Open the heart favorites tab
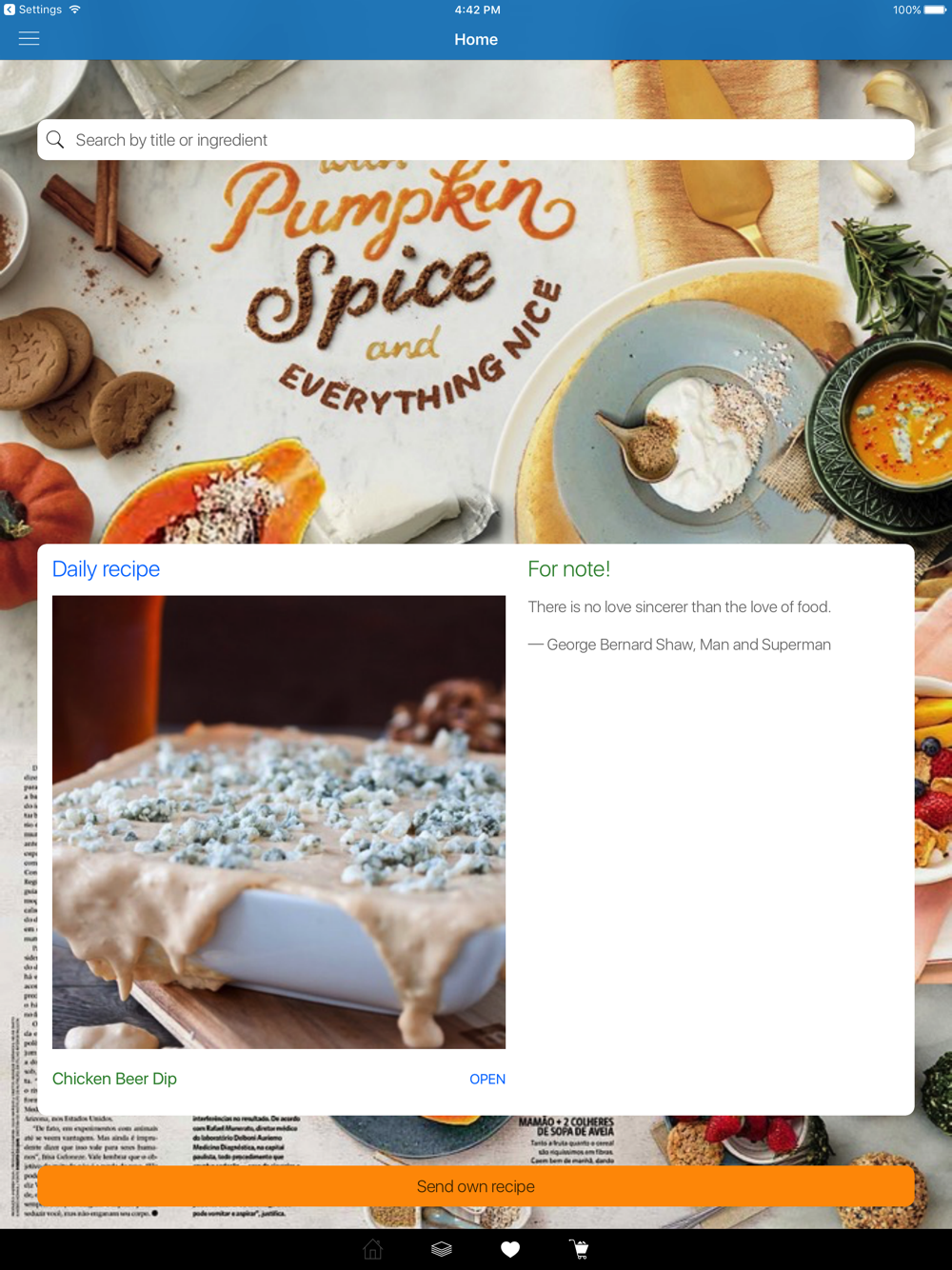This screenshot has height=1270, width=952. coord(510,1249)
